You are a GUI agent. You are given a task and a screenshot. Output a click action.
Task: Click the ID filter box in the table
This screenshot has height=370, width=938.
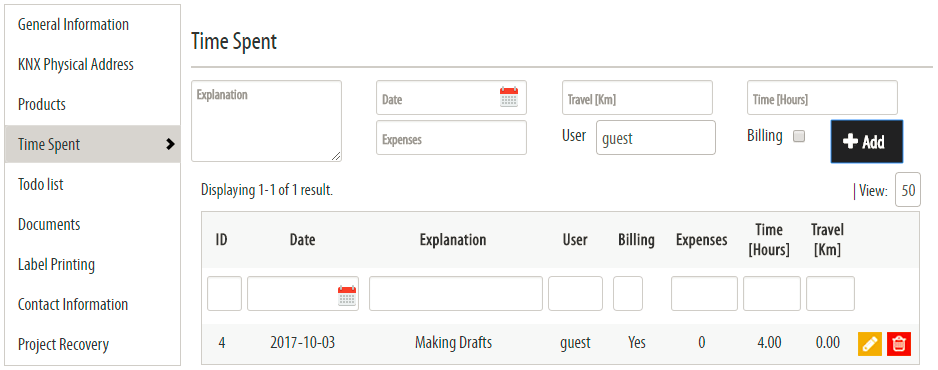point(224,293)
